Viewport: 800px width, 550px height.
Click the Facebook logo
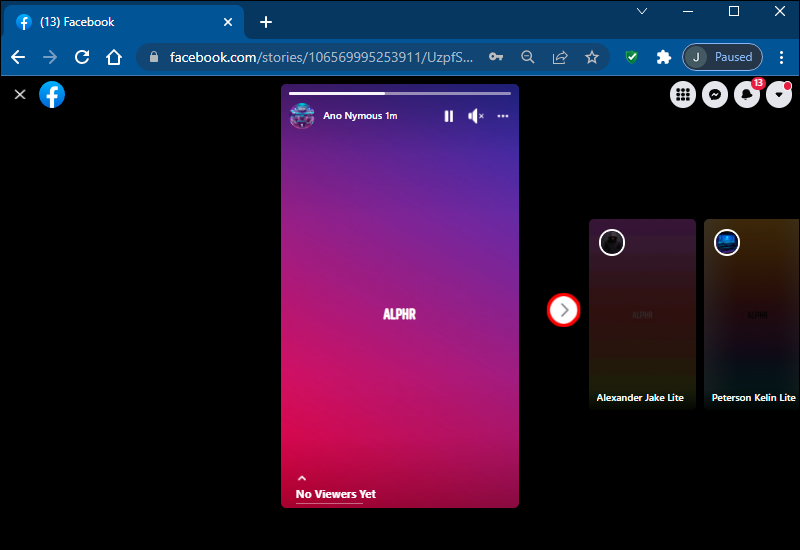52,94
